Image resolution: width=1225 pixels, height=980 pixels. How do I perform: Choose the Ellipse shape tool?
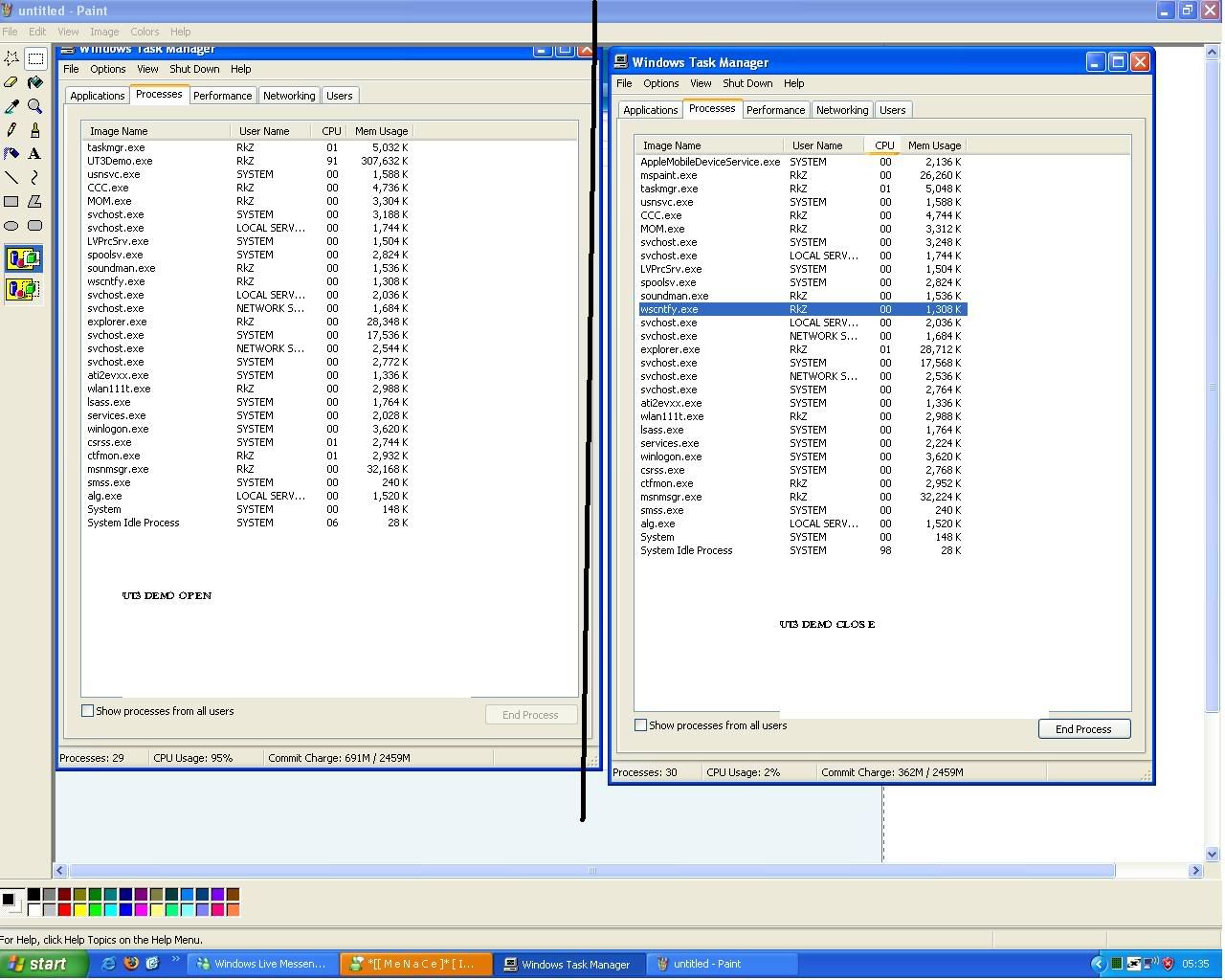(x=11, y=225)
